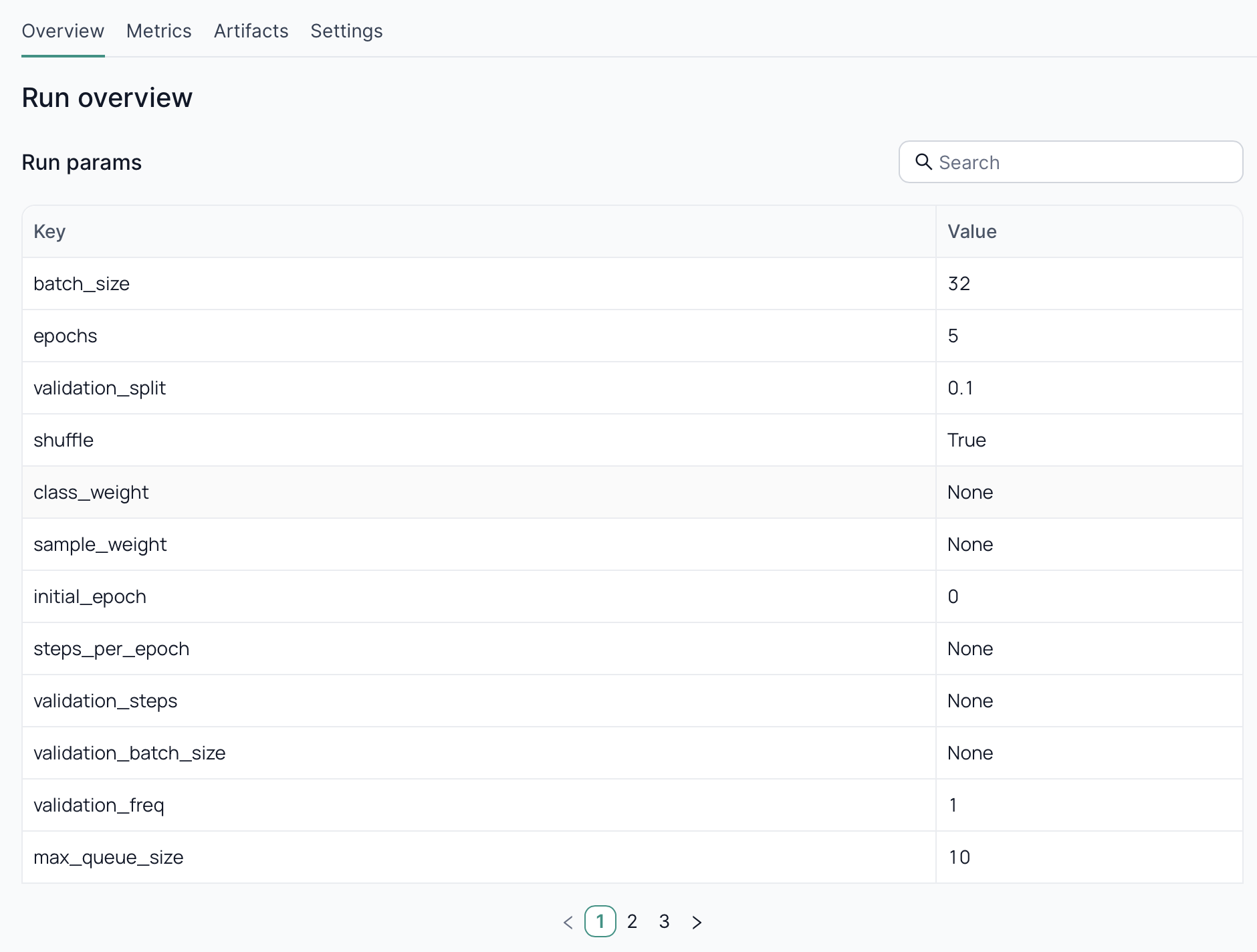Click the epochs value of 5
The width and height of the screenshot is (1257, 952).
(x=953, y=336)
